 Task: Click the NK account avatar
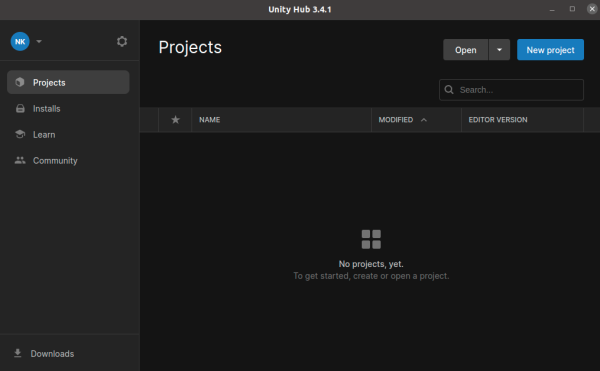pos(20,41)
